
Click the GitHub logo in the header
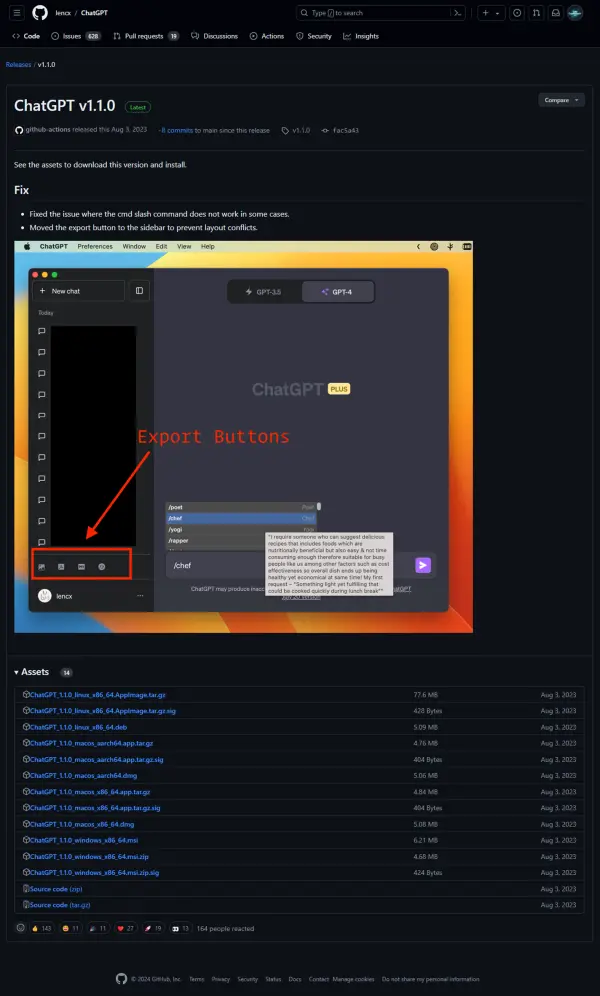click(40, 13)
